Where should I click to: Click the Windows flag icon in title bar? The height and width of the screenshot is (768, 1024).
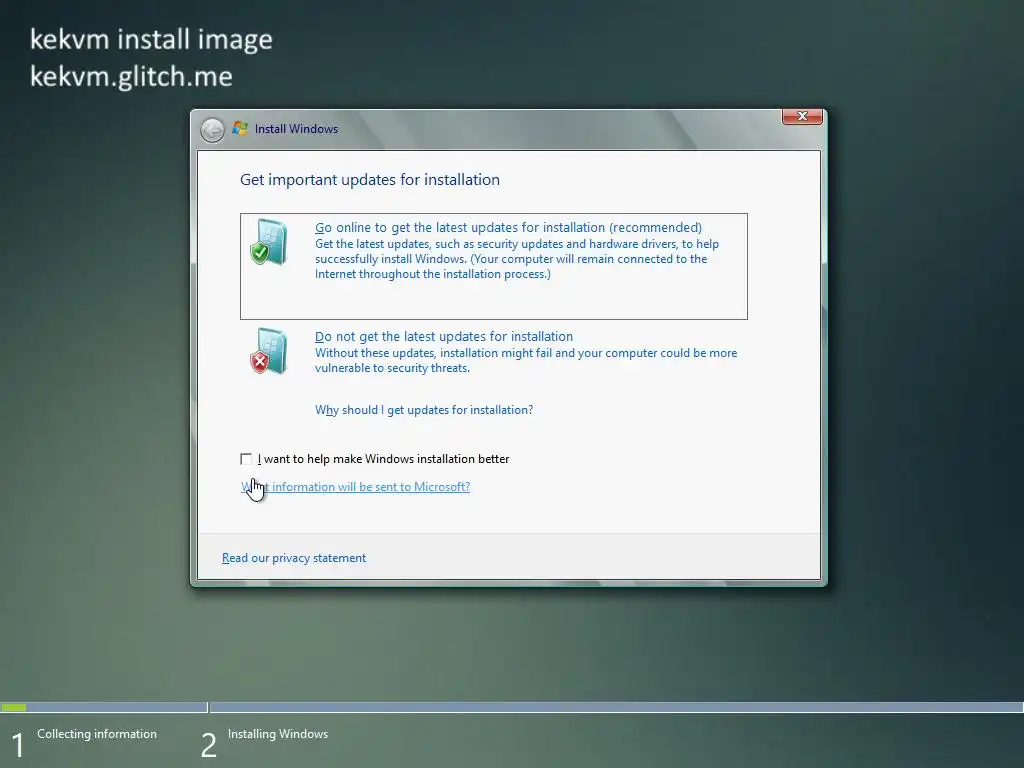click(x=240, y=129)
